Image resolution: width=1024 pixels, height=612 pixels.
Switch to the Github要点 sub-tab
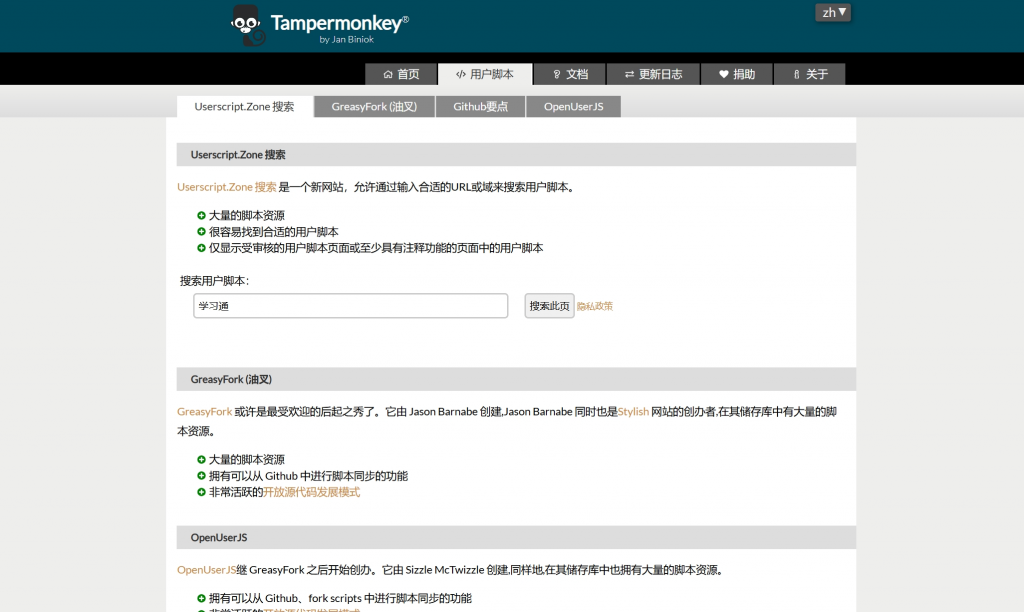pyautogui.click(x=480, y=106)
